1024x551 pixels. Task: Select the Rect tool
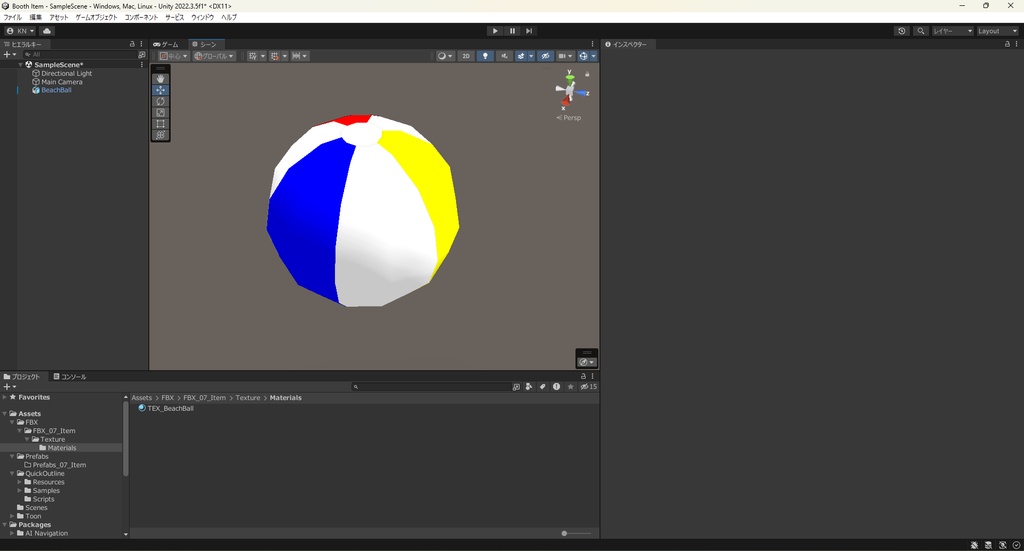click(160, 123)
